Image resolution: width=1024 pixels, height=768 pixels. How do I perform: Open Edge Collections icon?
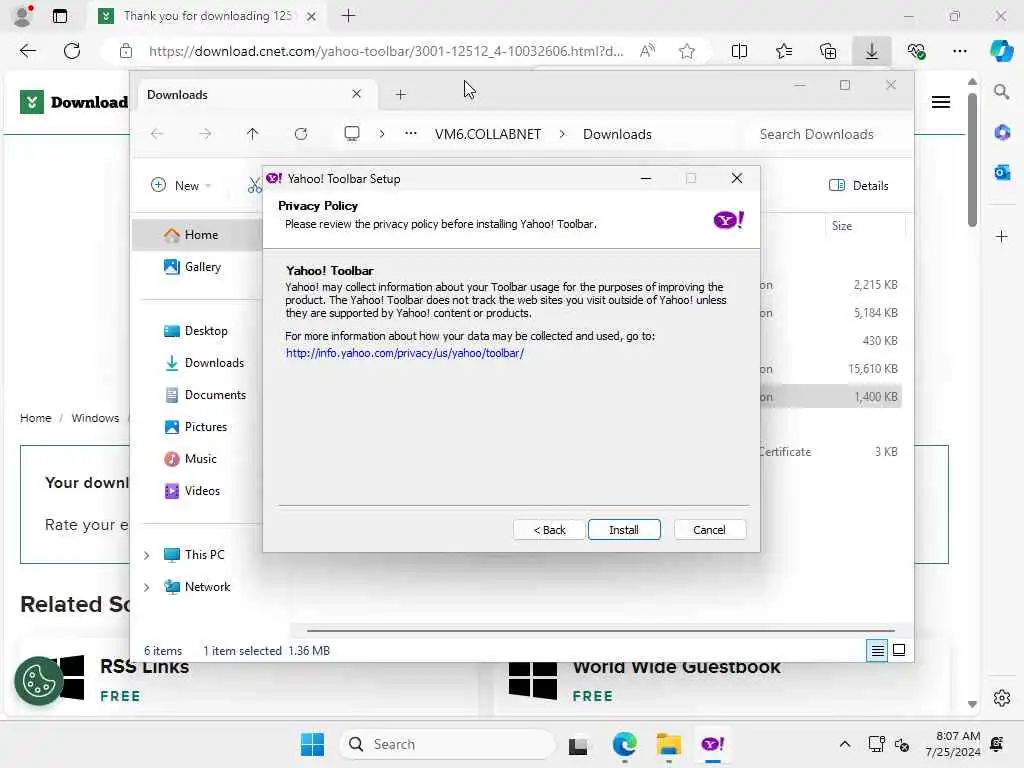(827, 51)
